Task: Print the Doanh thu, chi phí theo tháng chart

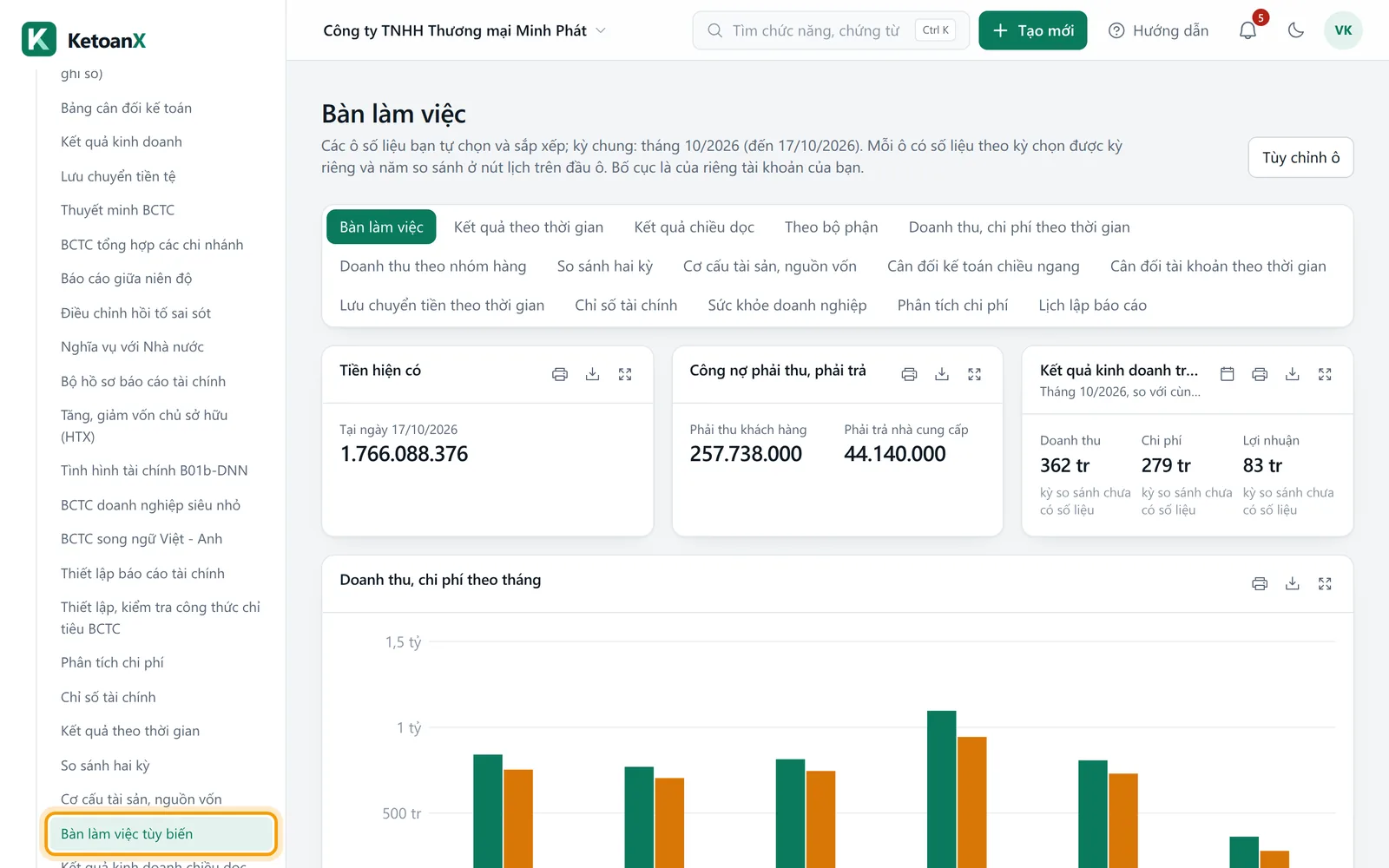Action: coord(1260,583)
